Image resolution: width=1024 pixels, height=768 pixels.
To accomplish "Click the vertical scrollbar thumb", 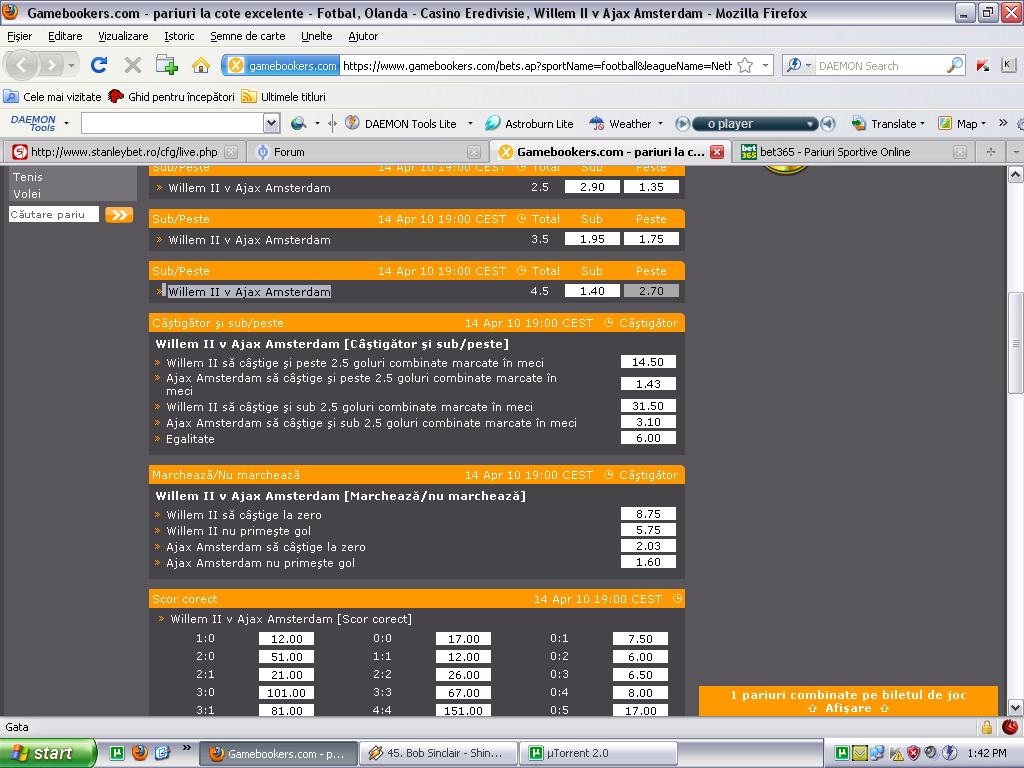I will pyautogui.click(x=1015, y=342).
